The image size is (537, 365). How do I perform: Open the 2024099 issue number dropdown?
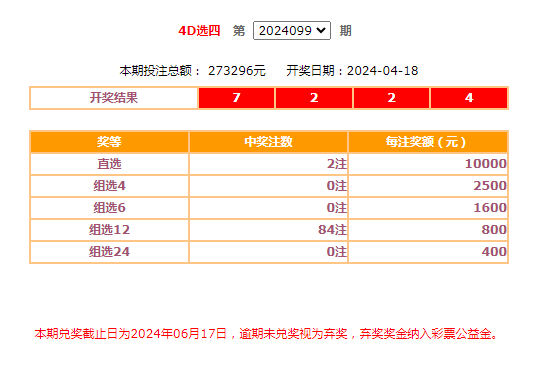(x=292, y=30)
